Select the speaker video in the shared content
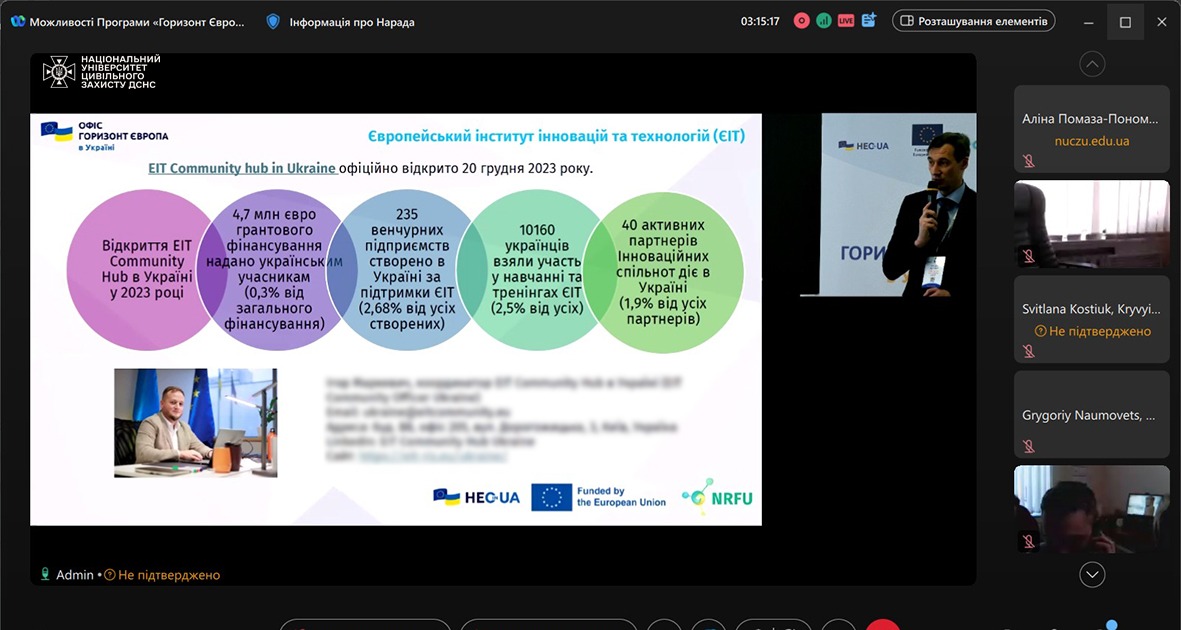 (888, 204)
